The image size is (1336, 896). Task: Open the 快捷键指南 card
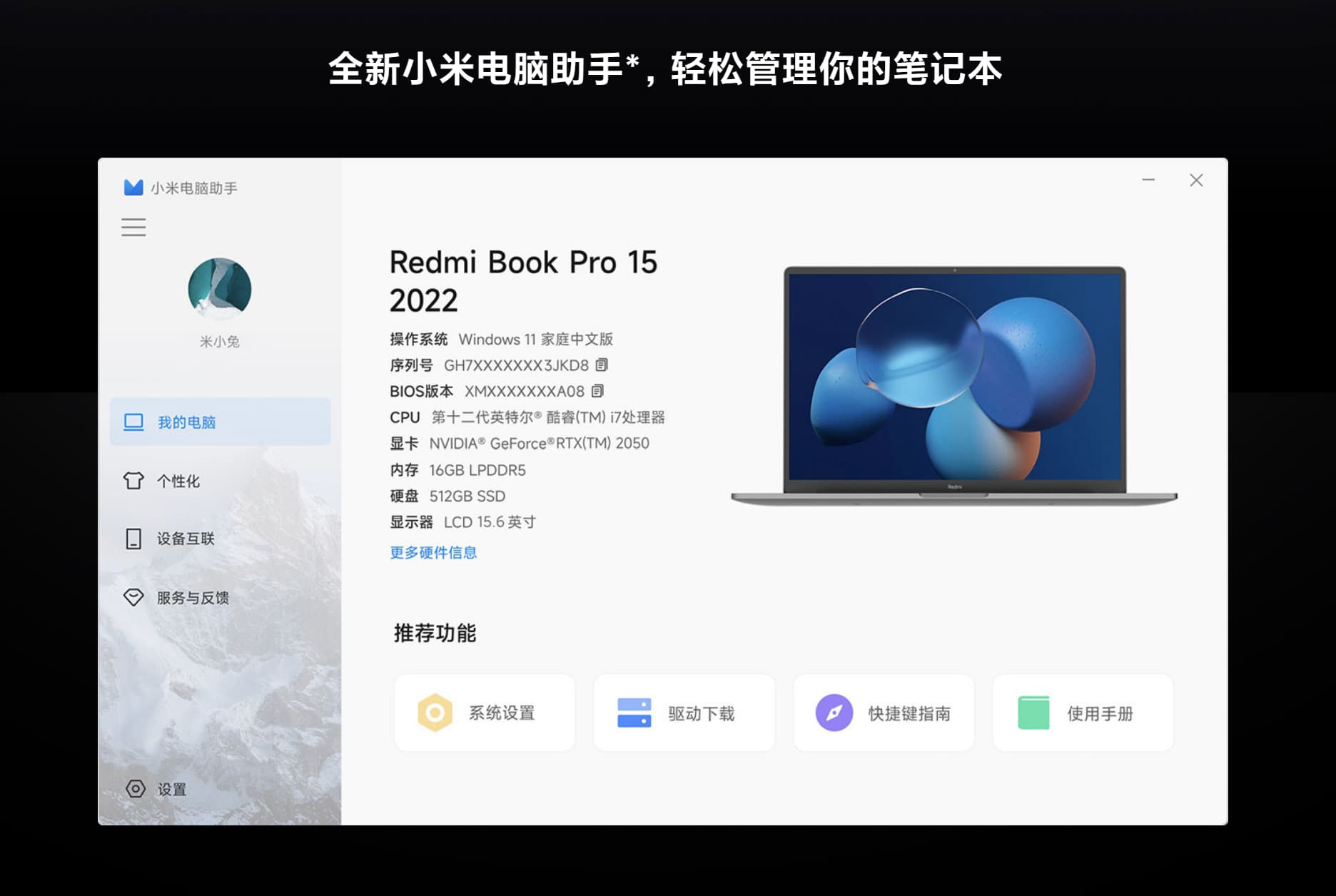884,713
